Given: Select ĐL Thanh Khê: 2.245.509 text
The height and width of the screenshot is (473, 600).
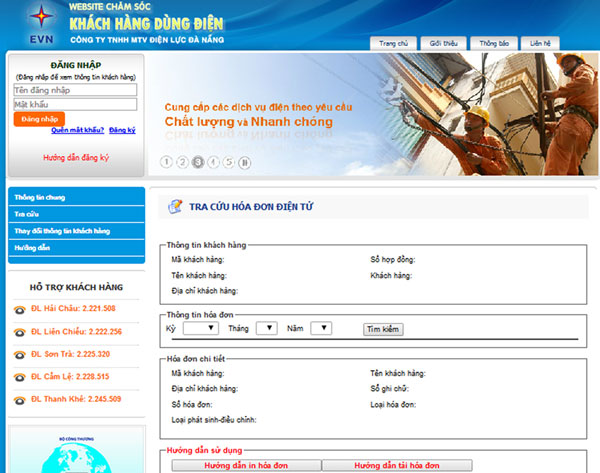Looking at the screenshot, I should (76, 399).
